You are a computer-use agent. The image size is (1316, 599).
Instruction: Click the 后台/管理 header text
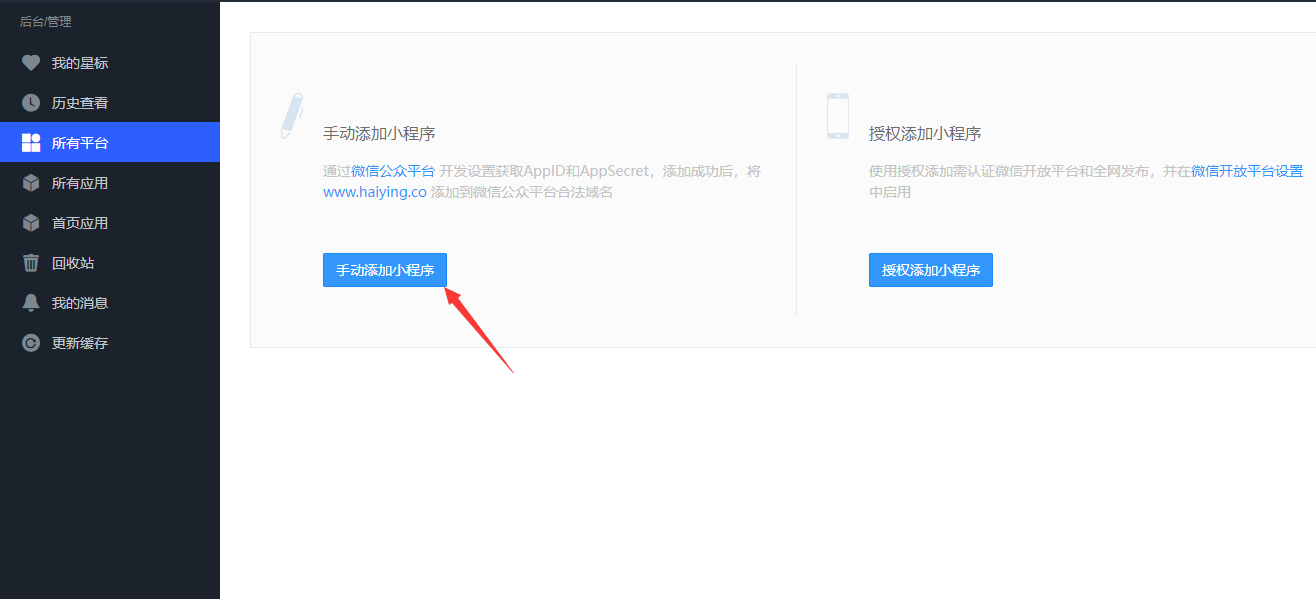coord(46,21)
